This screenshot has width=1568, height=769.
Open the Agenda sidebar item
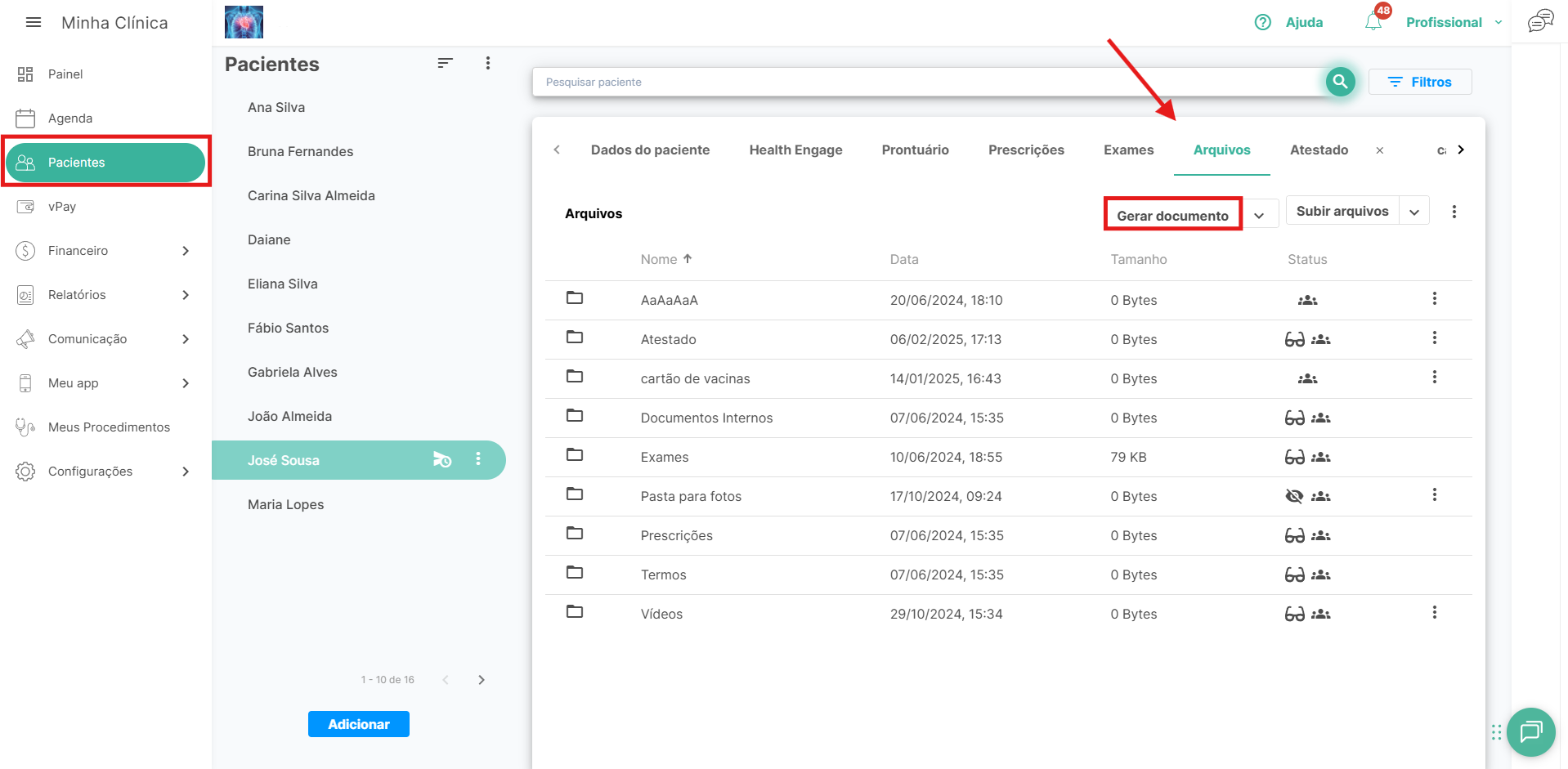[x=70, y=118]
